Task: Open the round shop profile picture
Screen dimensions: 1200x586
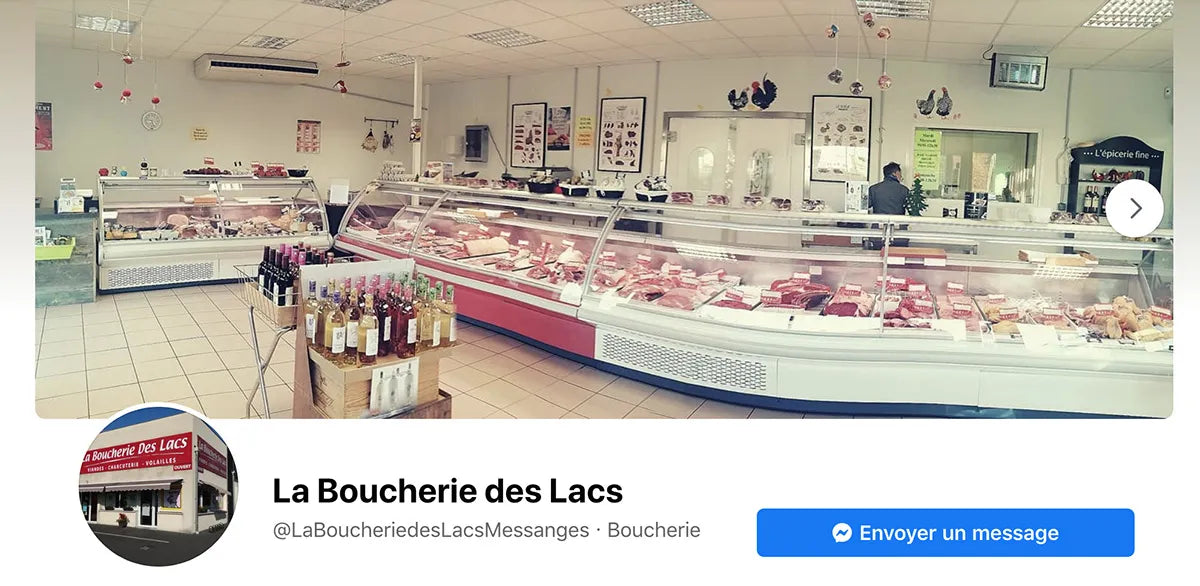Action: tap(158, 485)
